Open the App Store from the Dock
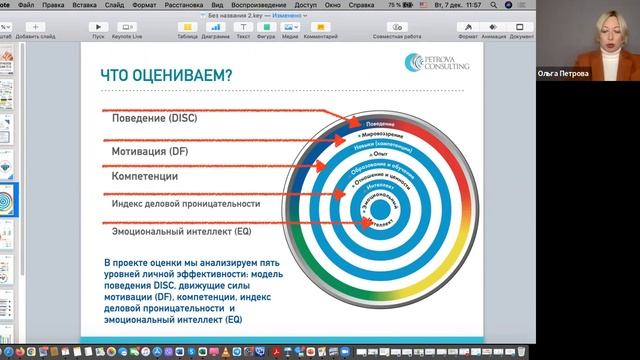 coord(157,352)
